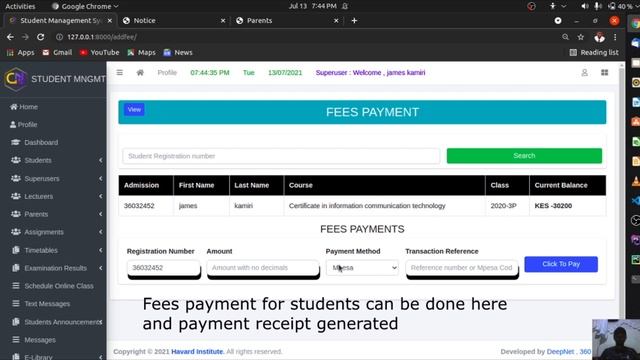Viewport: 640px width, 360px height.
Task: Focus the Amount input field
Action: pos(263,268)
